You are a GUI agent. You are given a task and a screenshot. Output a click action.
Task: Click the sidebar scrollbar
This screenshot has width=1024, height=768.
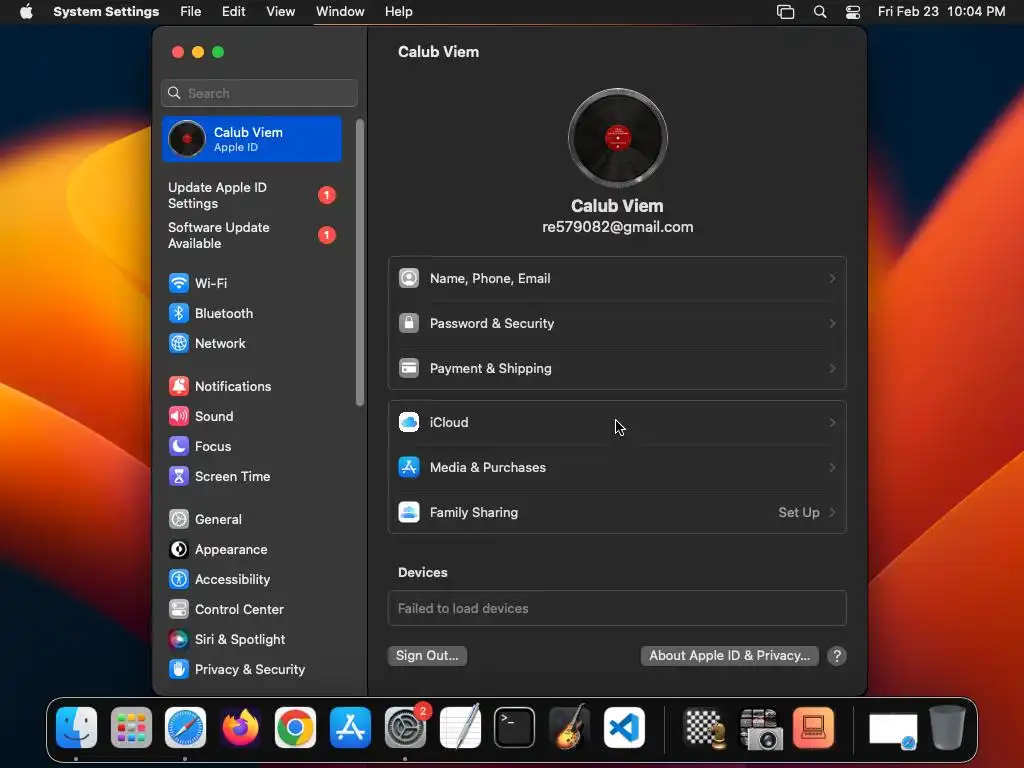[x=360, y=263]
